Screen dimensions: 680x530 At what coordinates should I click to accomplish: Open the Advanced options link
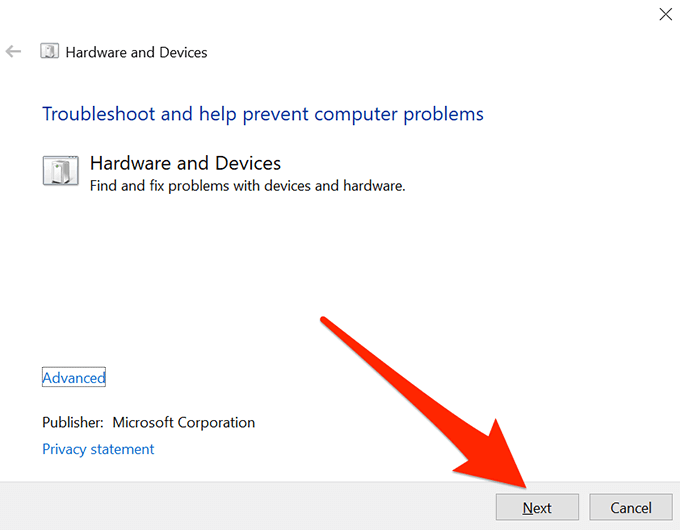(74, 378)
